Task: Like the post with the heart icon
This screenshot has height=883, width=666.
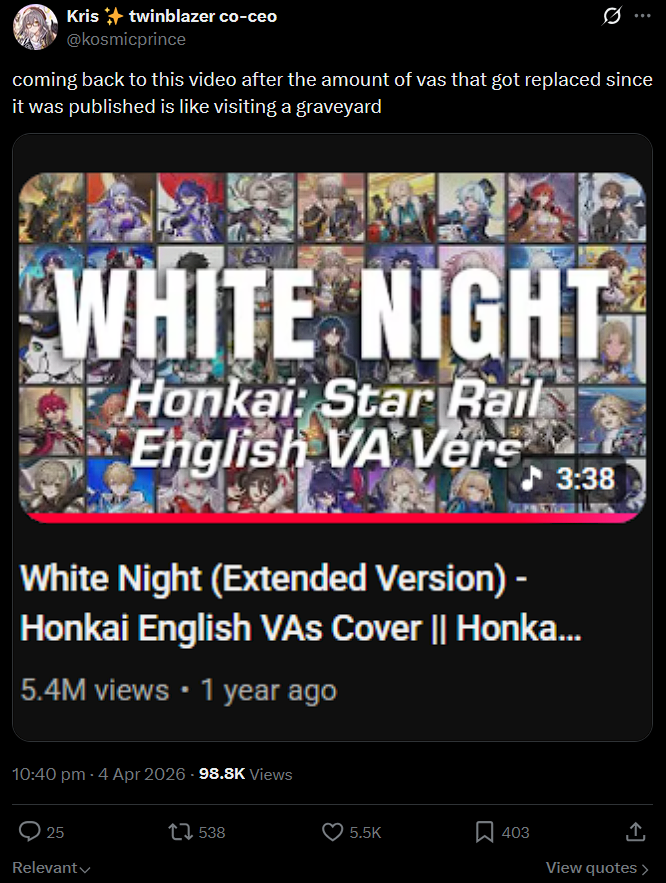Action: (x=332, y=832)
